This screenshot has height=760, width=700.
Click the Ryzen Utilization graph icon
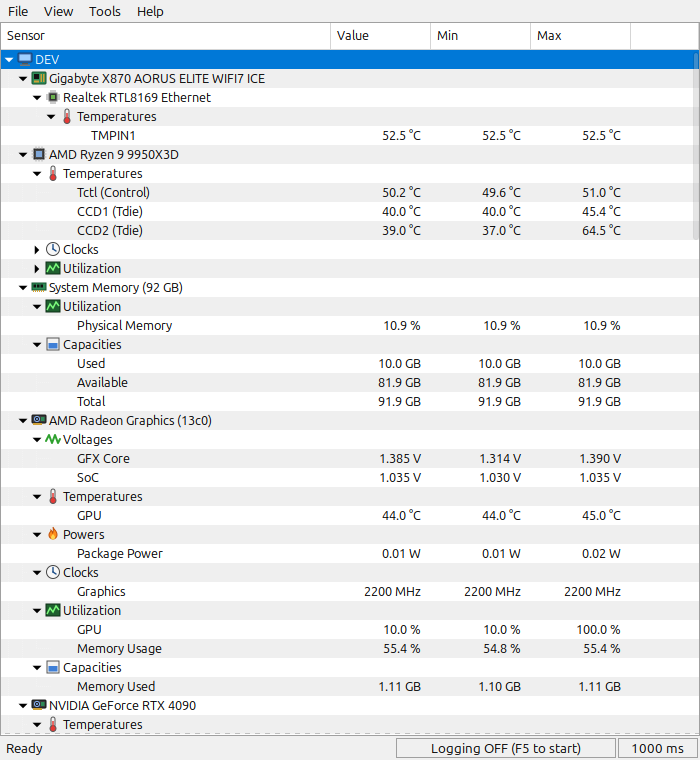(x=53, y=268)
